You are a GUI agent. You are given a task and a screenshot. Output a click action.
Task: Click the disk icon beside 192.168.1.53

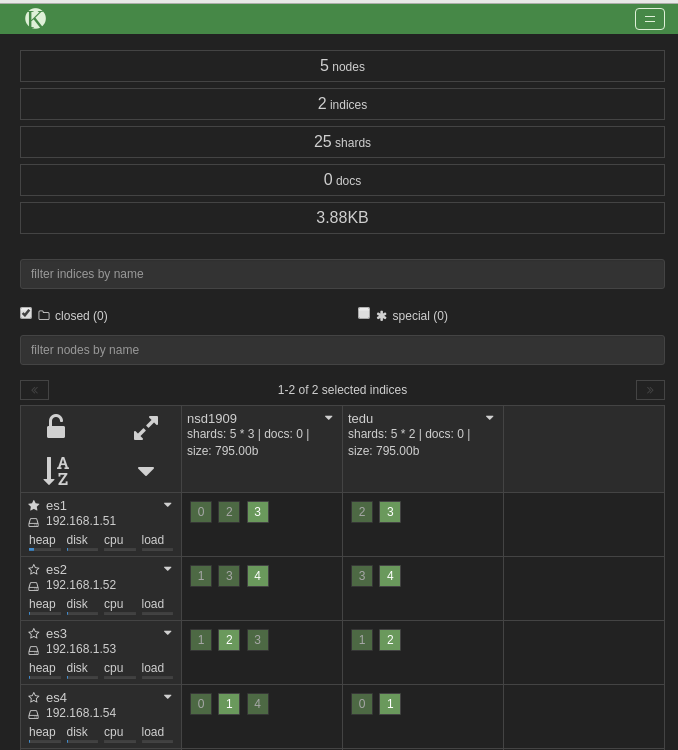click(x=33, y=650)
